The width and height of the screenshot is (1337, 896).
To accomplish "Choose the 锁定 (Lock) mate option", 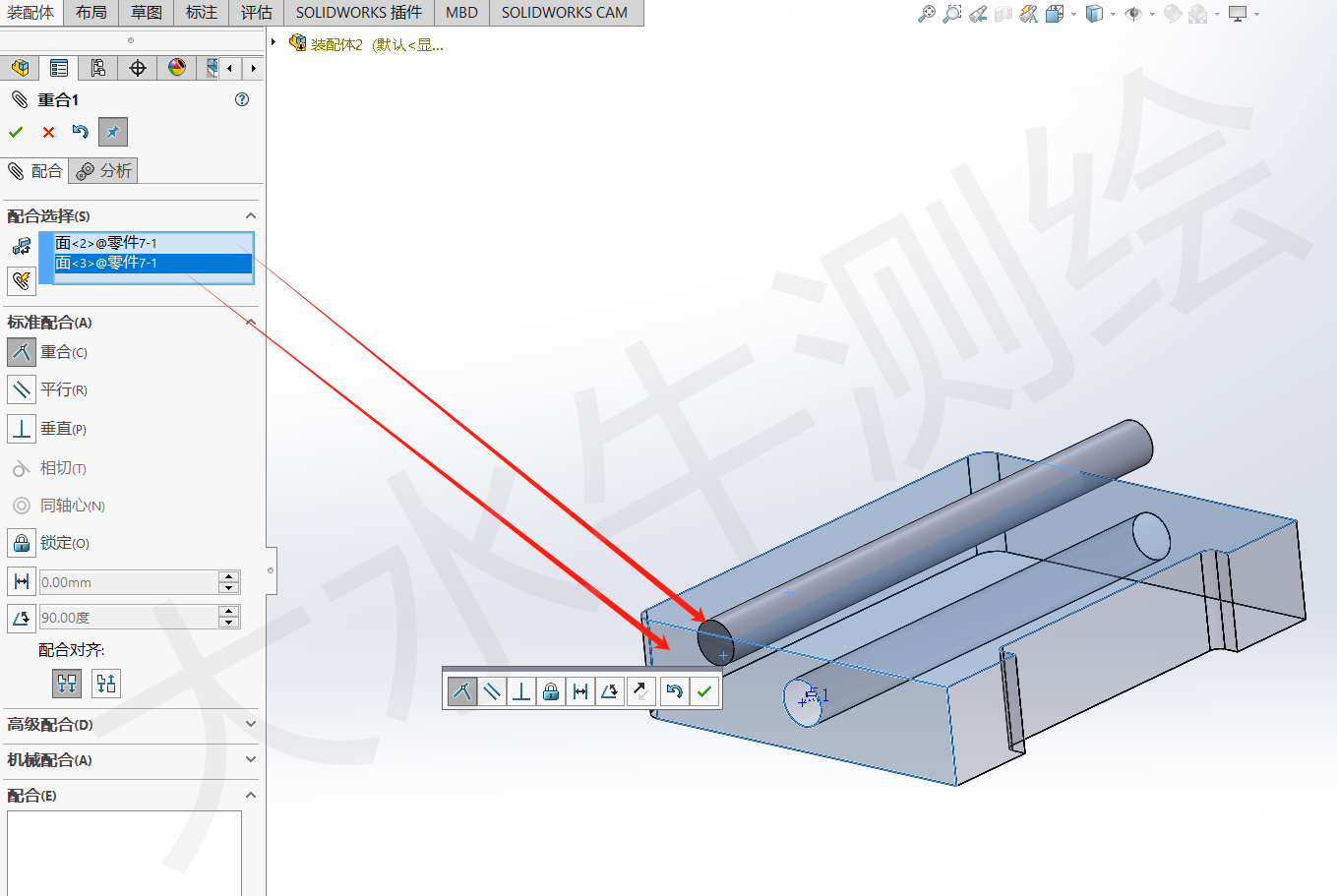I will point(21,543).
